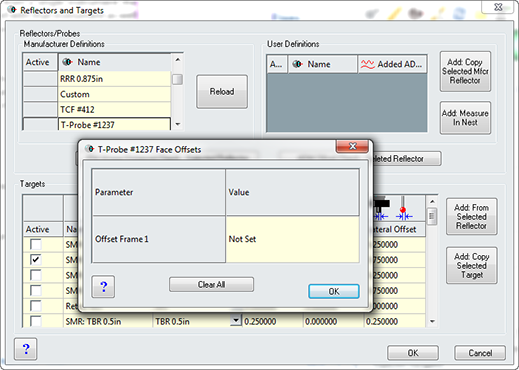The image size is (519, 370).
Task: Click the red ball lateral offset icon
Action: tap(403, 210)
